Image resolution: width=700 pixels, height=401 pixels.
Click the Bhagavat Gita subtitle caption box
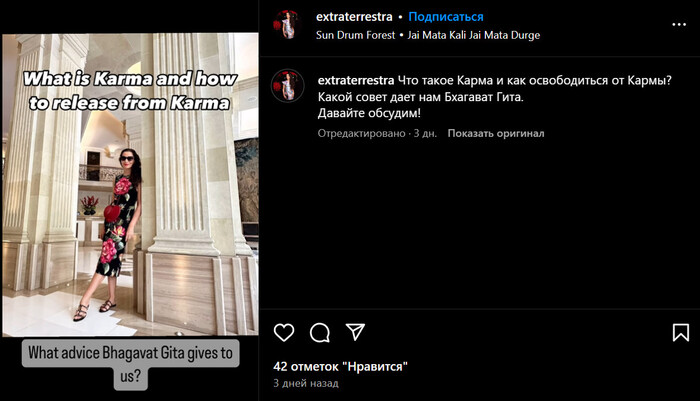tap(130, 364)
